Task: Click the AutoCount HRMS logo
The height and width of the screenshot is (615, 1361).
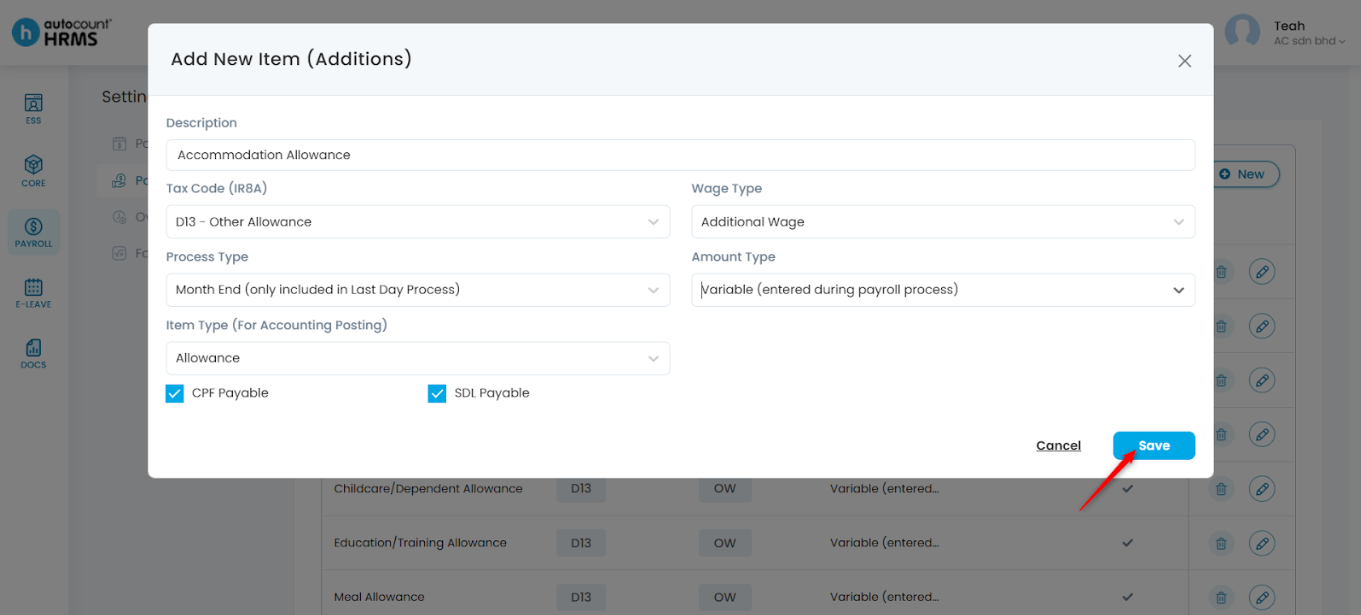Action: click(62, 32)
